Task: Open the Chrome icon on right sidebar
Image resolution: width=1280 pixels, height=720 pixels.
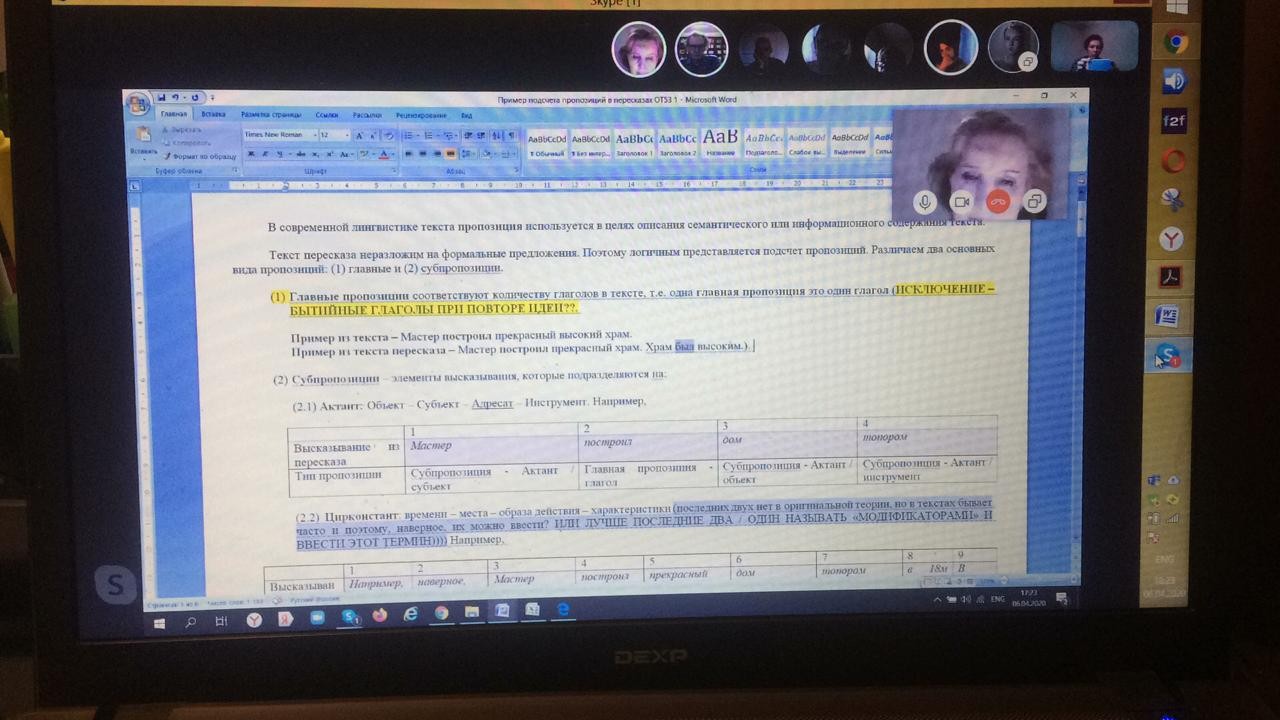Action: pos(1174,42)
